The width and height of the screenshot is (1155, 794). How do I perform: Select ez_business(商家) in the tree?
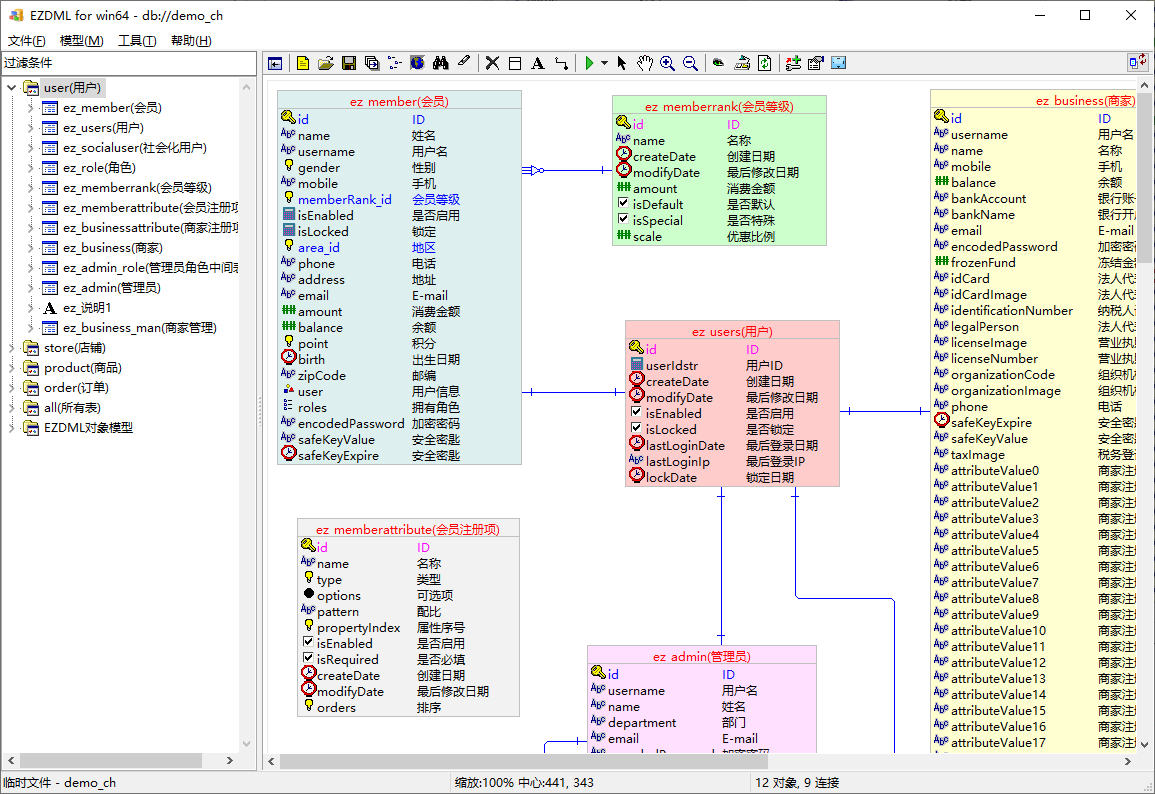(x=113, y=247)
